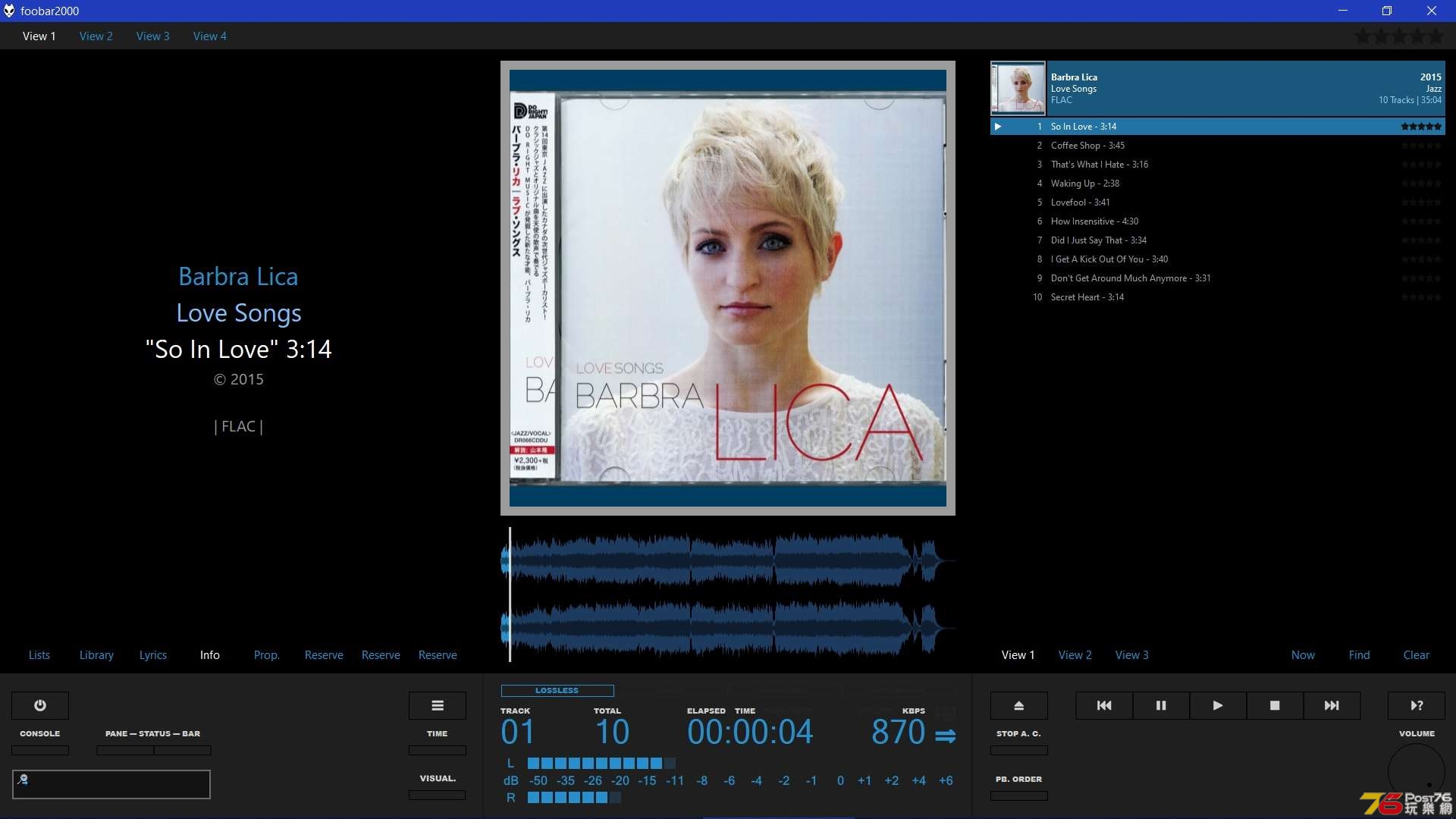Switch to View 3 in top bar
1456x819 pixels.
pos(152,36)
